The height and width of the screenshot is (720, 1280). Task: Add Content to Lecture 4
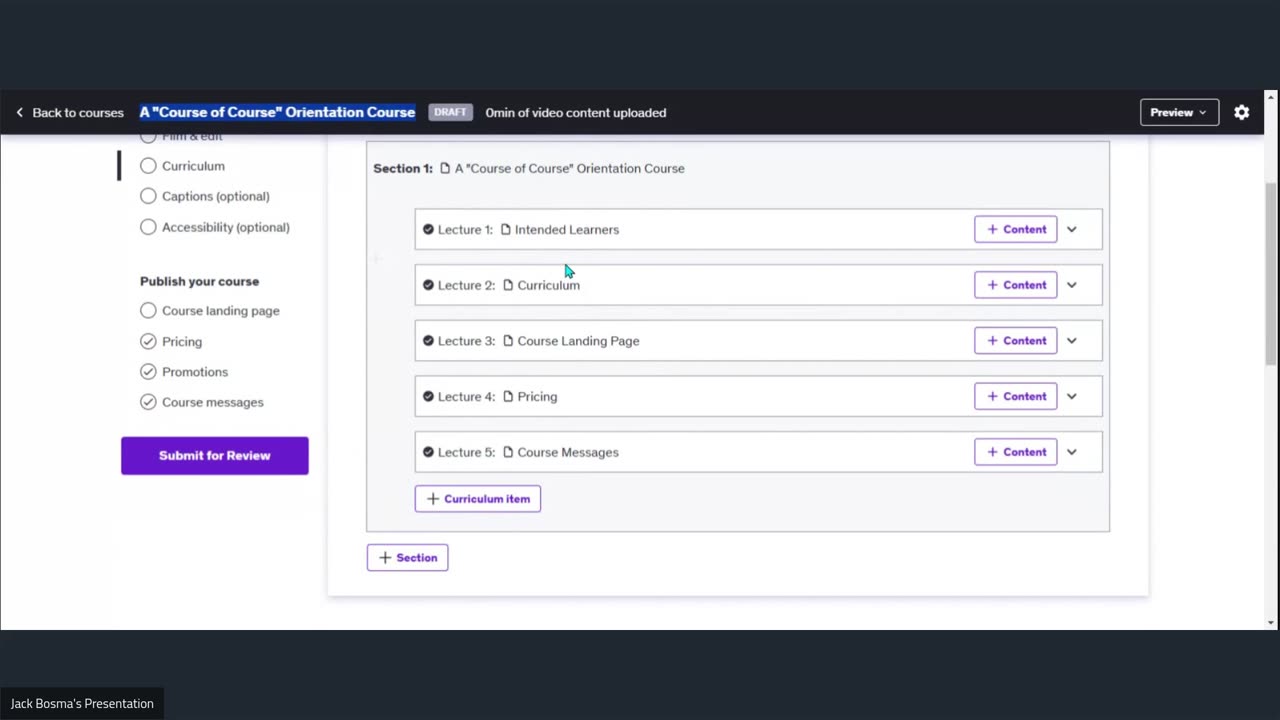point(1016,397)
